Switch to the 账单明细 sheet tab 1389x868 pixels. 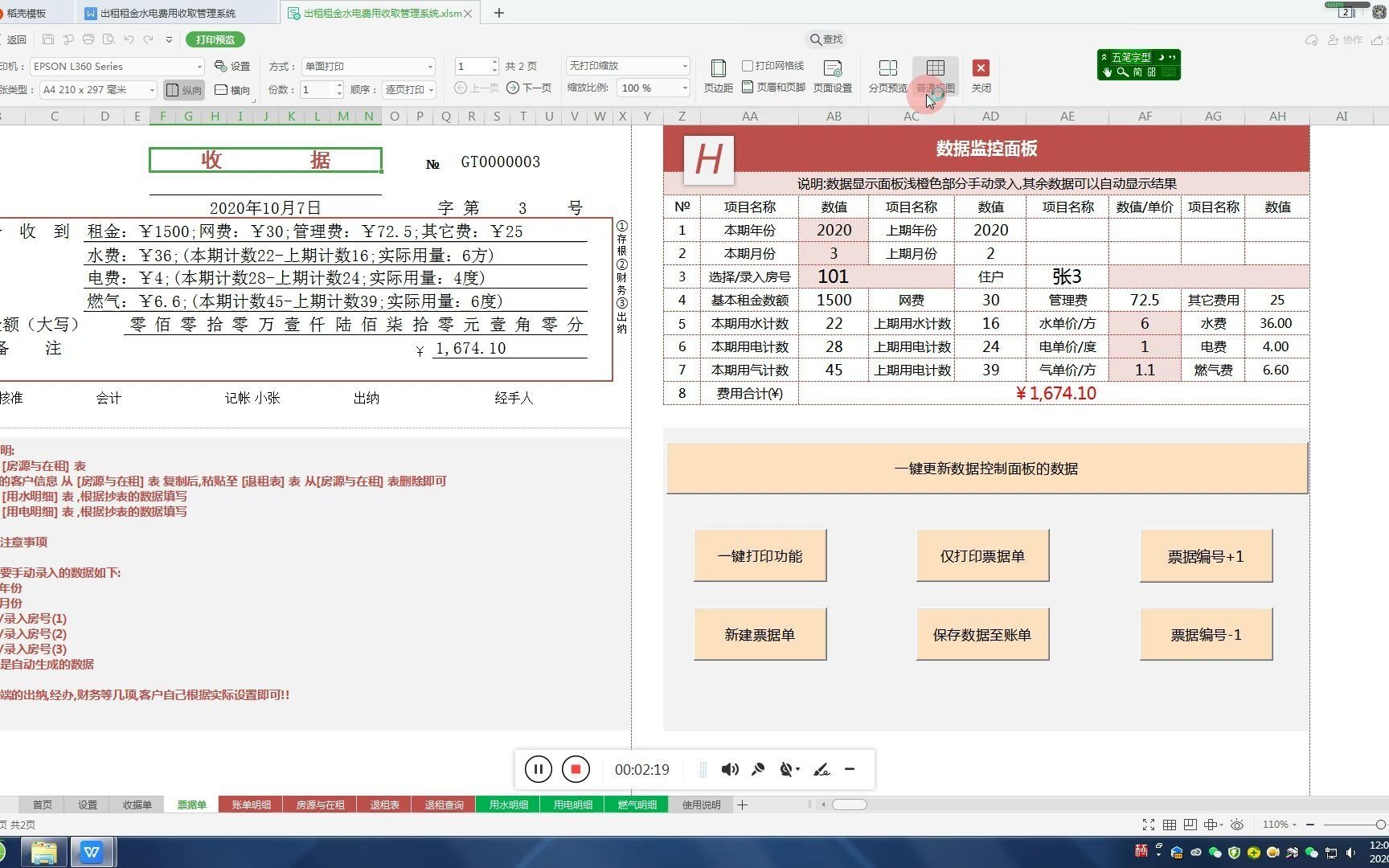(251, 805)
